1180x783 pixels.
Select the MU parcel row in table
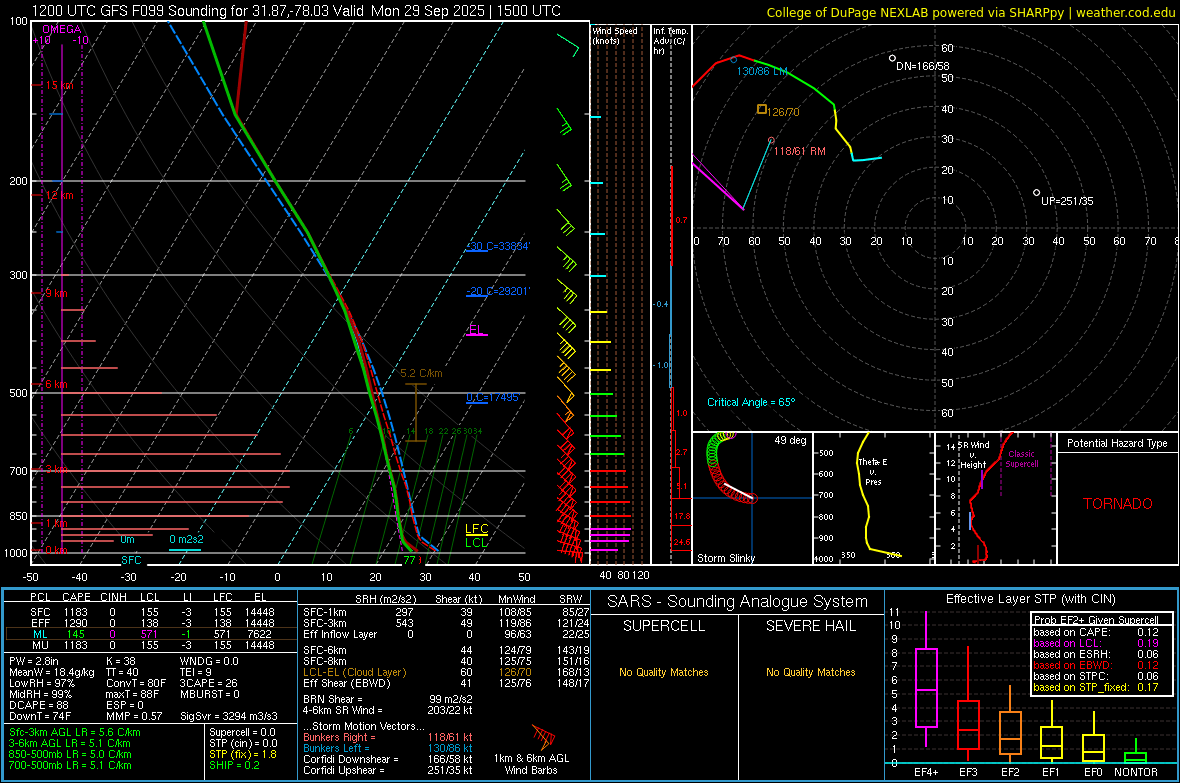[x=151, y=644]
